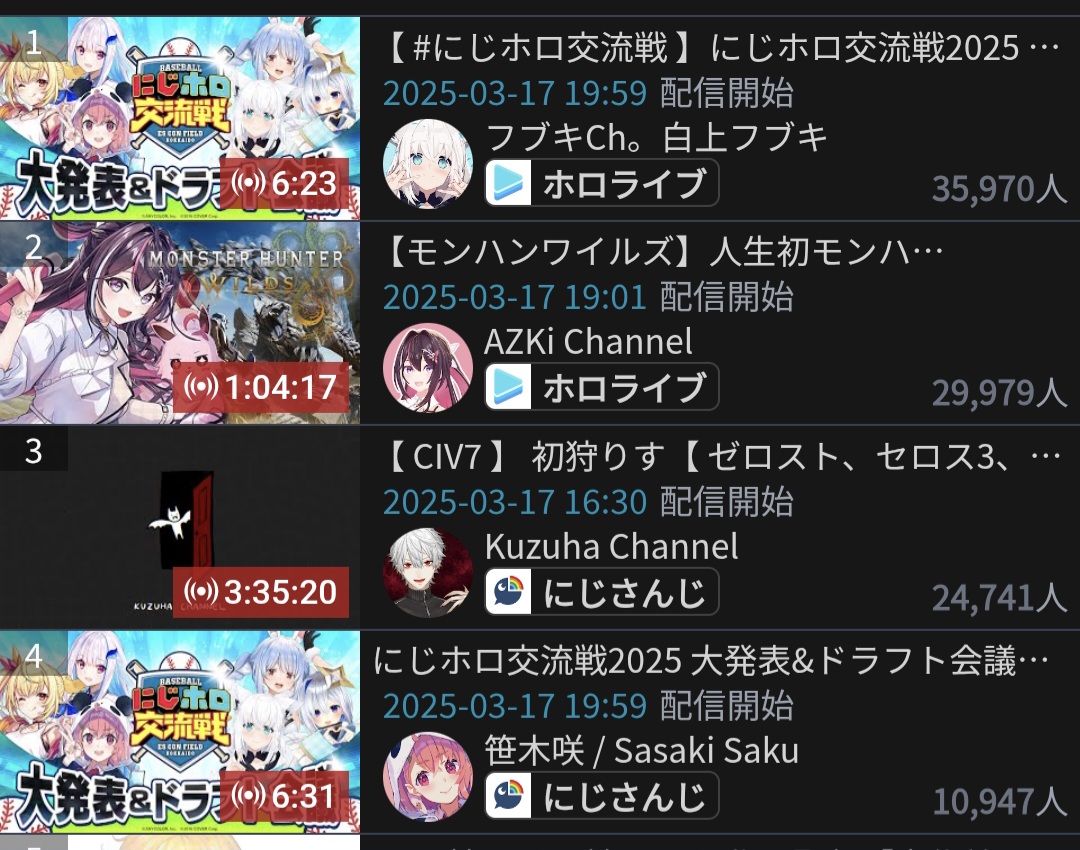
Task: Open Kuzuha's dark CIV7 stream thumbnail
Action: click(180, 527)
